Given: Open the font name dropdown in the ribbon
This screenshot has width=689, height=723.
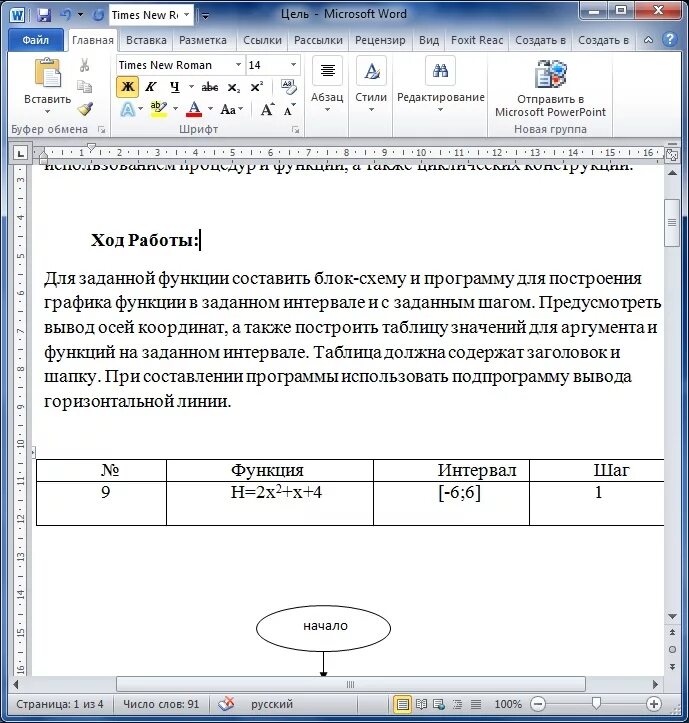Looking at the screenshot, I should [x=238, y=65].
